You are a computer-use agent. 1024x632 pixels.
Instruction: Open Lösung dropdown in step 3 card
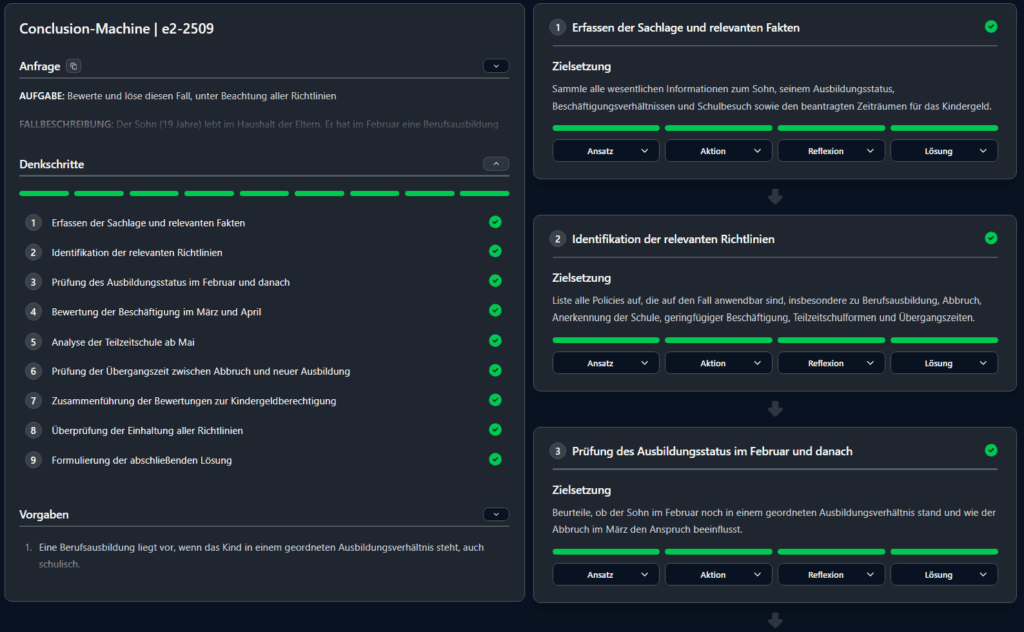[x=944, y=575]
